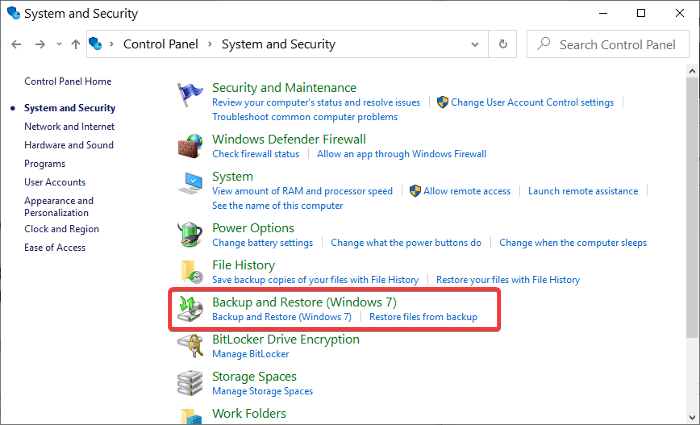Open Allow remote access link
Image resolution: width=700 pixels, height=425 pixels.
466,191
